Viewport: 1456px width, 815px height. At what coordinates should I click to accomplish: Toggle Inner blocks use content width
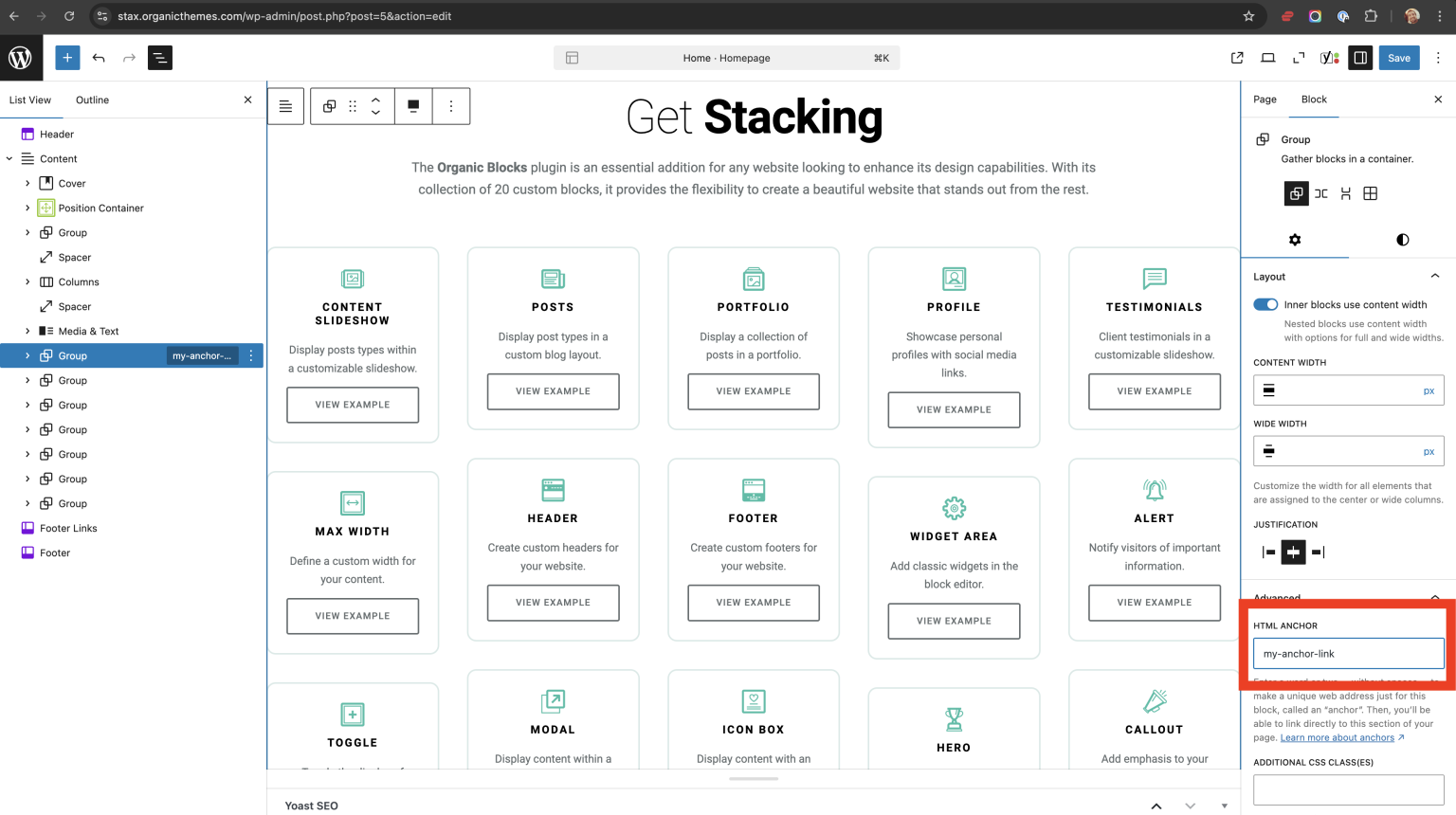(x=1265, y=304)
